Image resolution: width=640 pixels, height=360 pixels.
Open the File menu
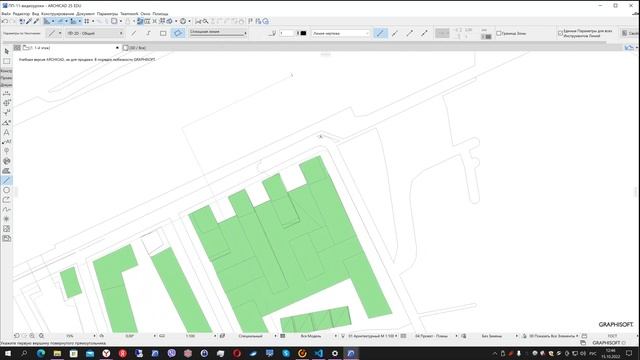point(6,14)
